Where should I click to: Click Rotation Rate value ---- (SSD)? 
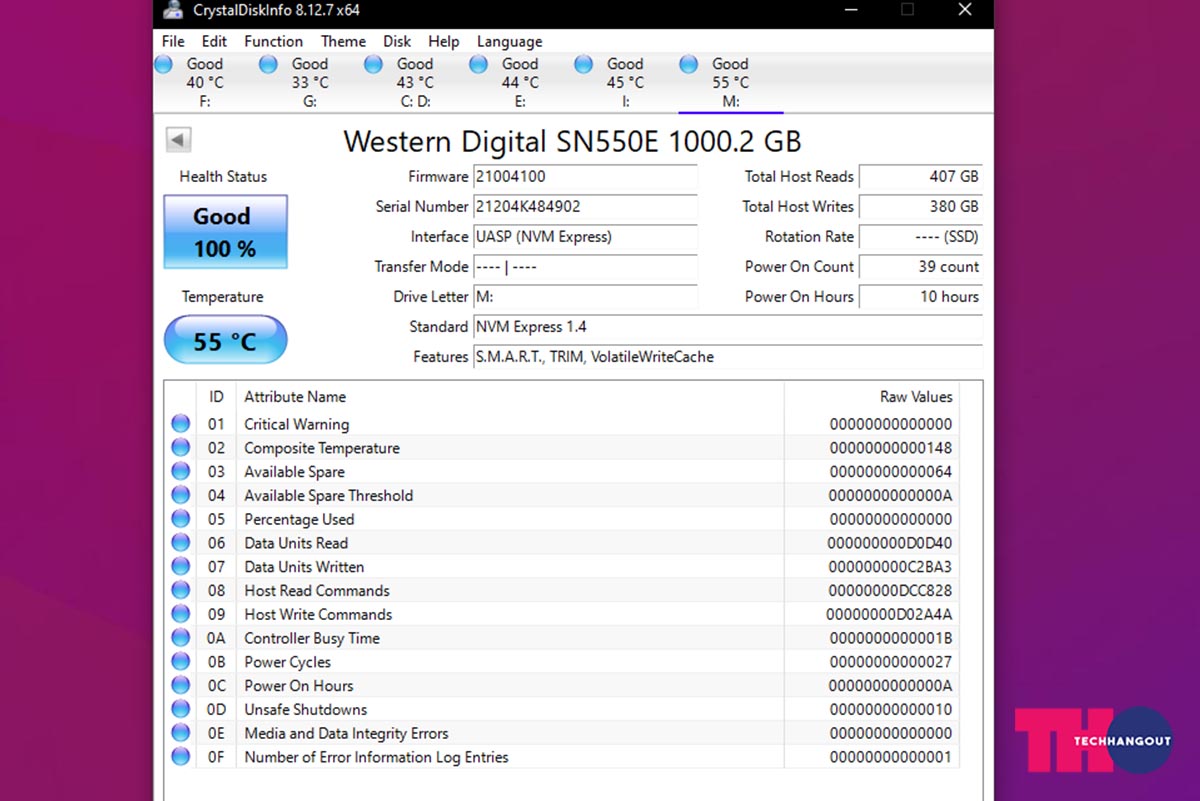pos(921,237)
